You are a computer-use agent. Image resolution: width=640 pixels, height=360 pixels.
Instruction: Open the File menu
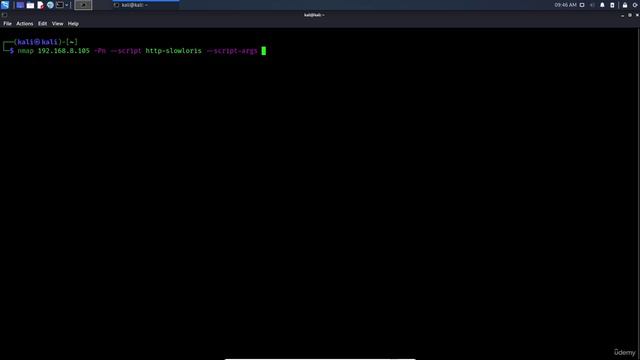tap(7, 24)
